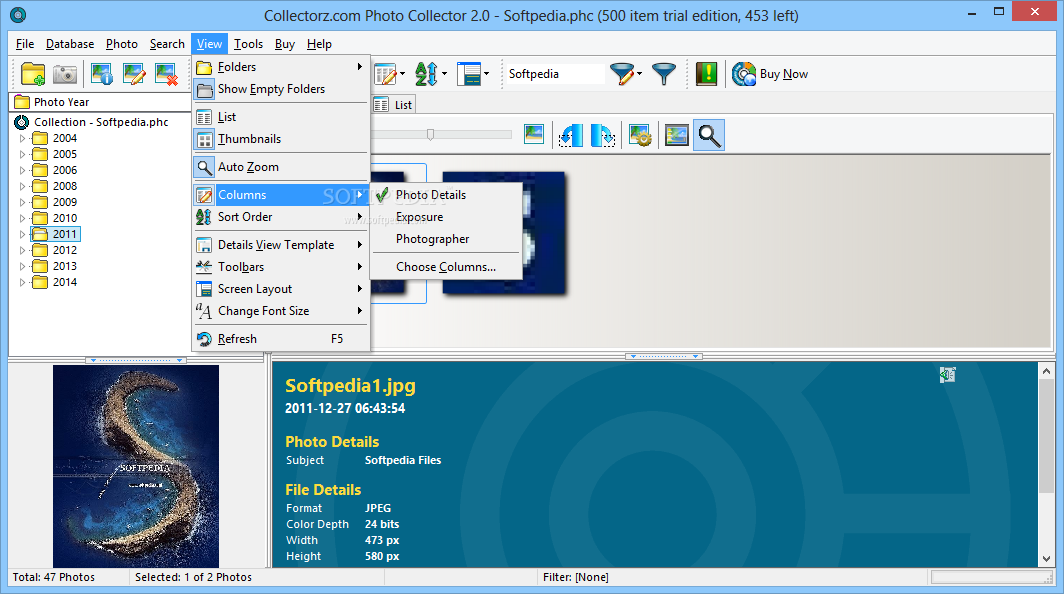This screenshot has width=1064, height=594.
Task: Switch to the List tab
Action: (394, 105)
